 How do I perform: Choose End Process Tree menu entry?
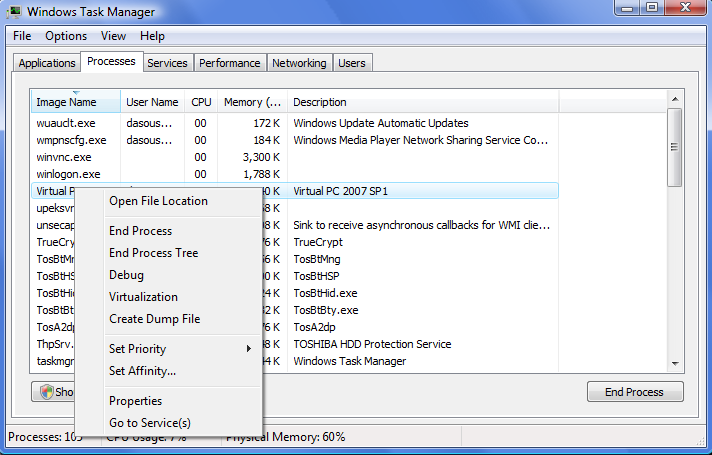point(168,253)
